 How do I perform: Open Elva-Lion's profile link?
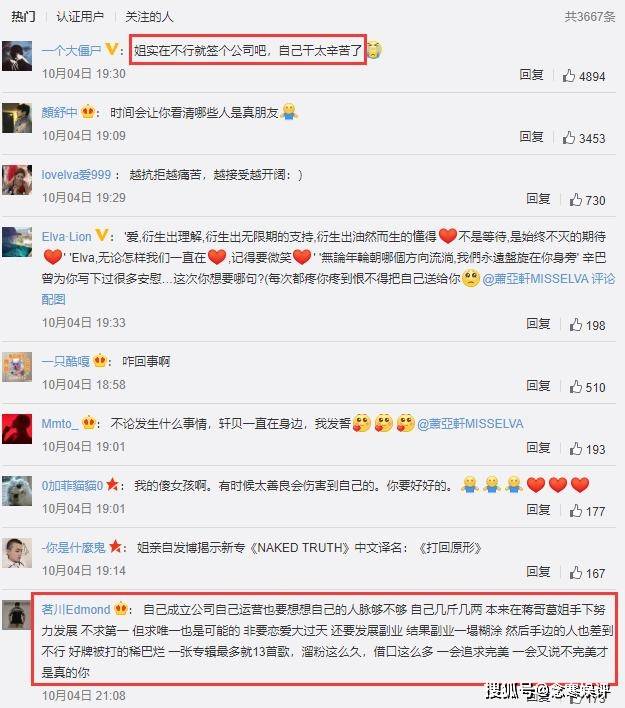click(x=66, y=236)
